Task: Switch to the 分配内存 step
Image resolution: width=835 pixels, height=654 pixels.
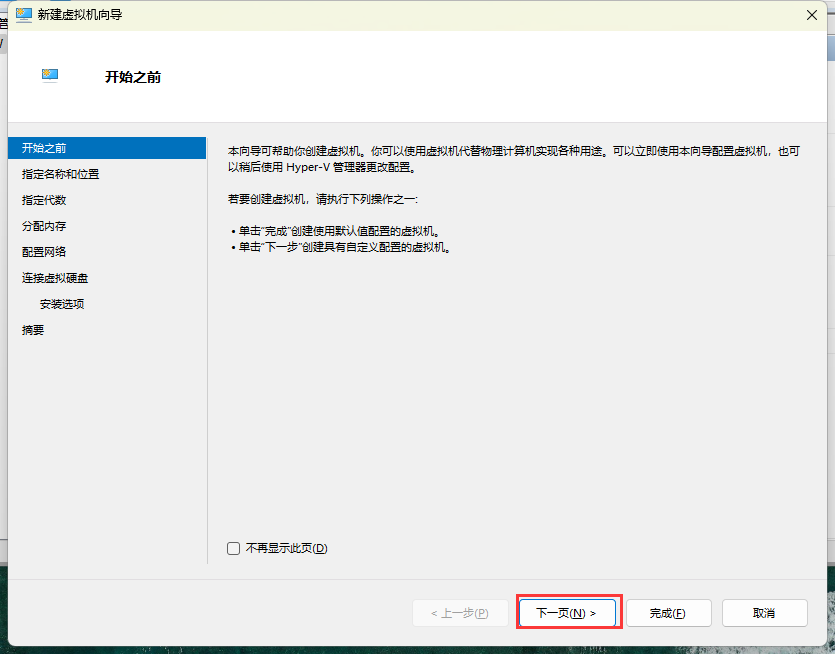Action: (44, 226)
